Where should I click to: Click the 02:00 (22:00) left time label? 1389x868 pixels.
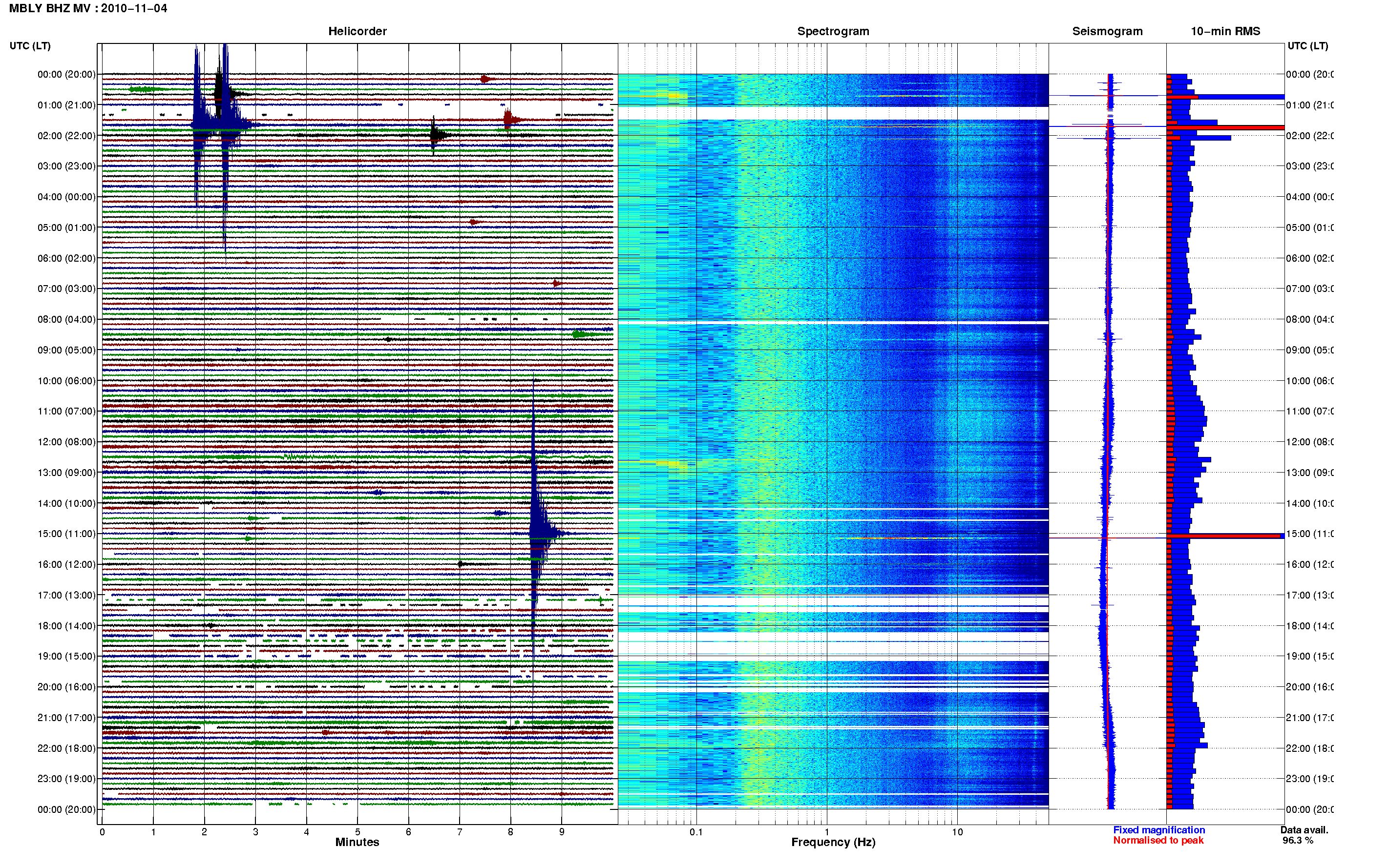click(66, 136)
